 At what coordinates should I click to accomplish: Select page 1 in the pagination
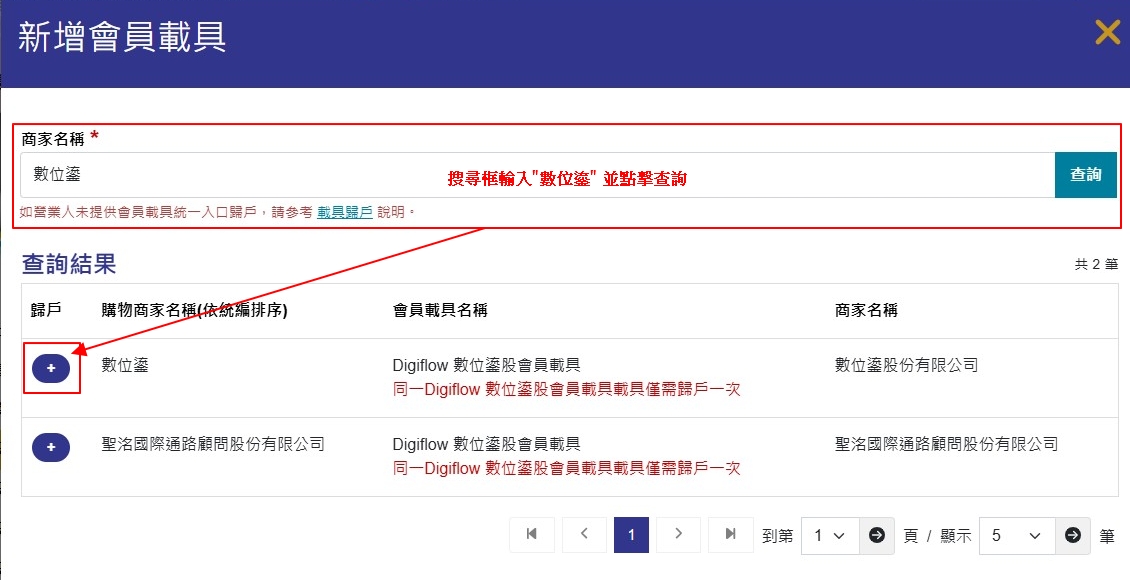[631, 535]
